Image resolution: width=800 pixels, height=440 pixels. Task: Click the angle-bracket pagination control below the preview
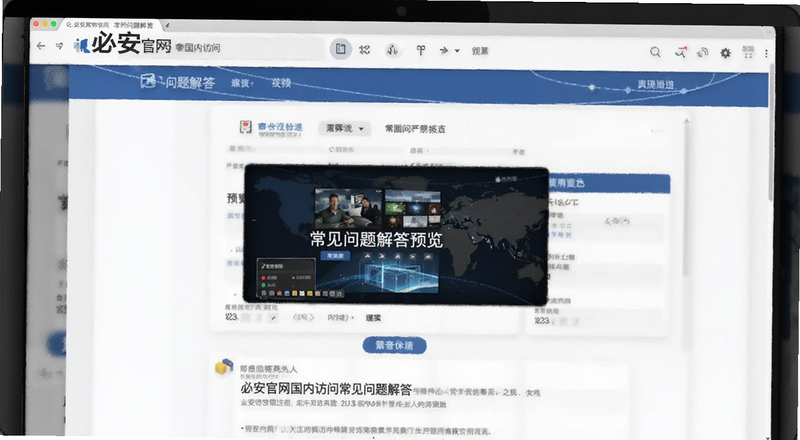click(x=303, y=317)
